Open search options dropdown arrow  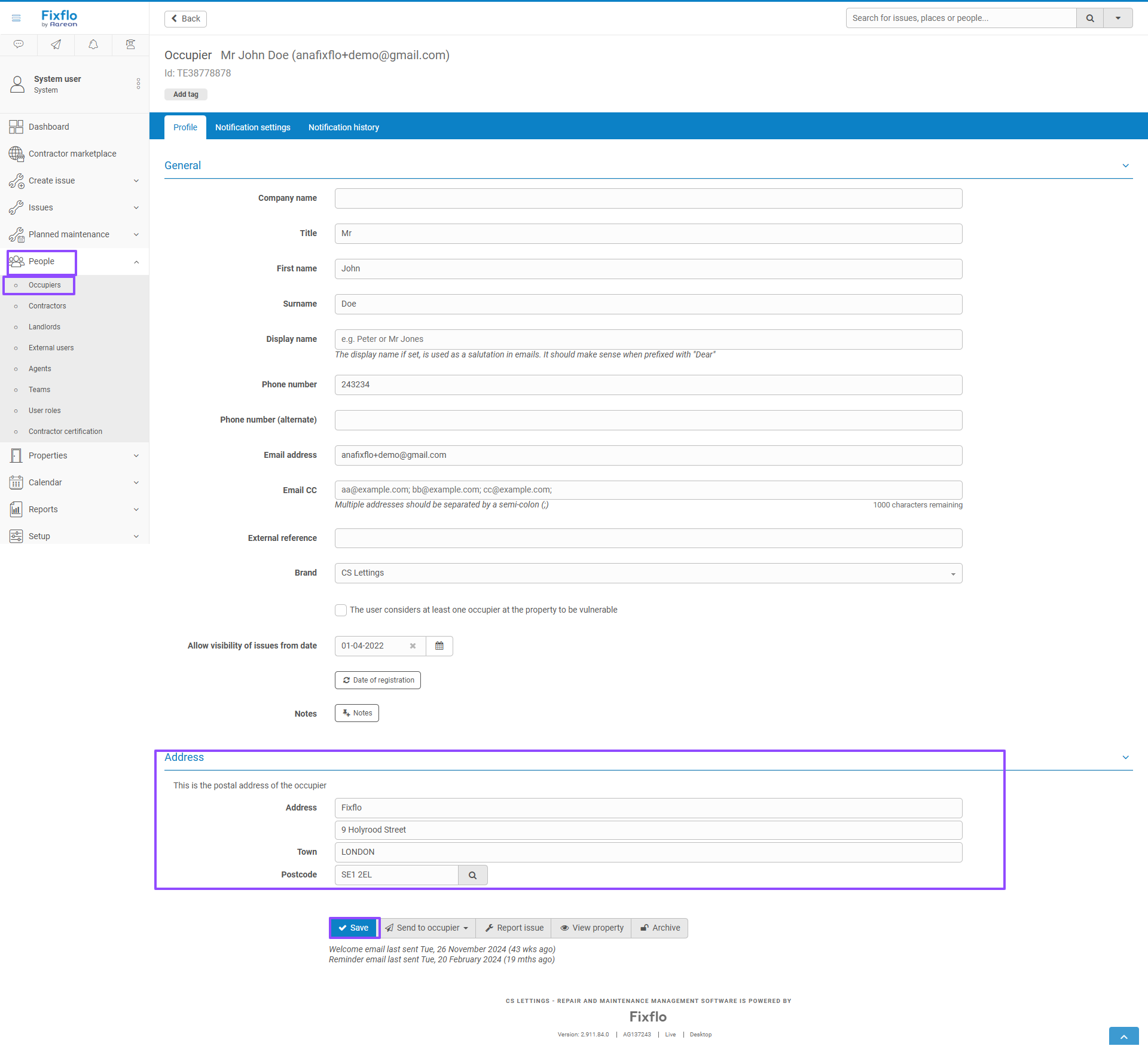click(x=1118, y=18)
